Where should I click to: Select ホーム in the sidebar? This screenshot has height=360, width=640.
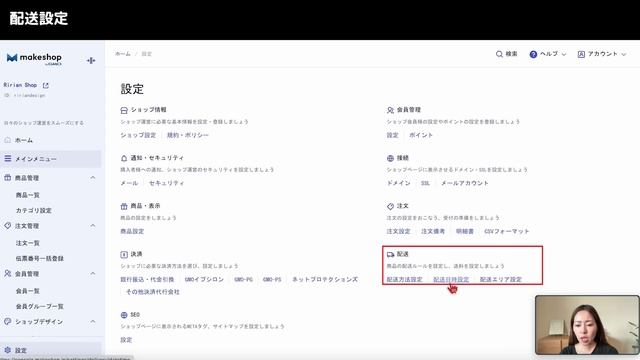[24, 140]
